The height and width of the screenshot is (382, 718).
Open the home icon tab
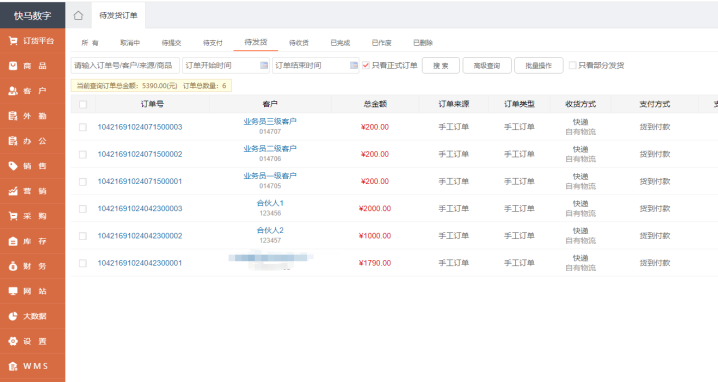(x=78, y=16)
